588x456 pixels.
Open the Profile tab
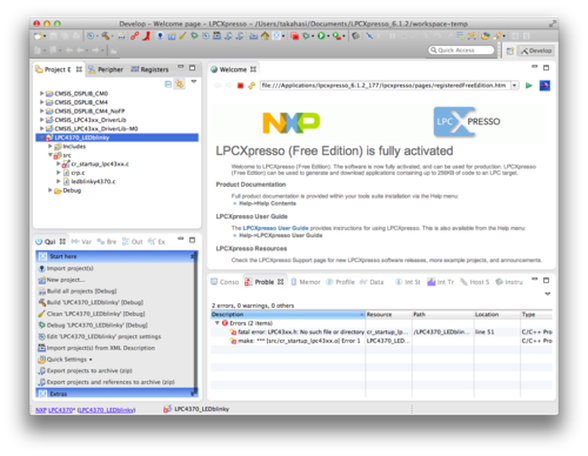point(340,282)
